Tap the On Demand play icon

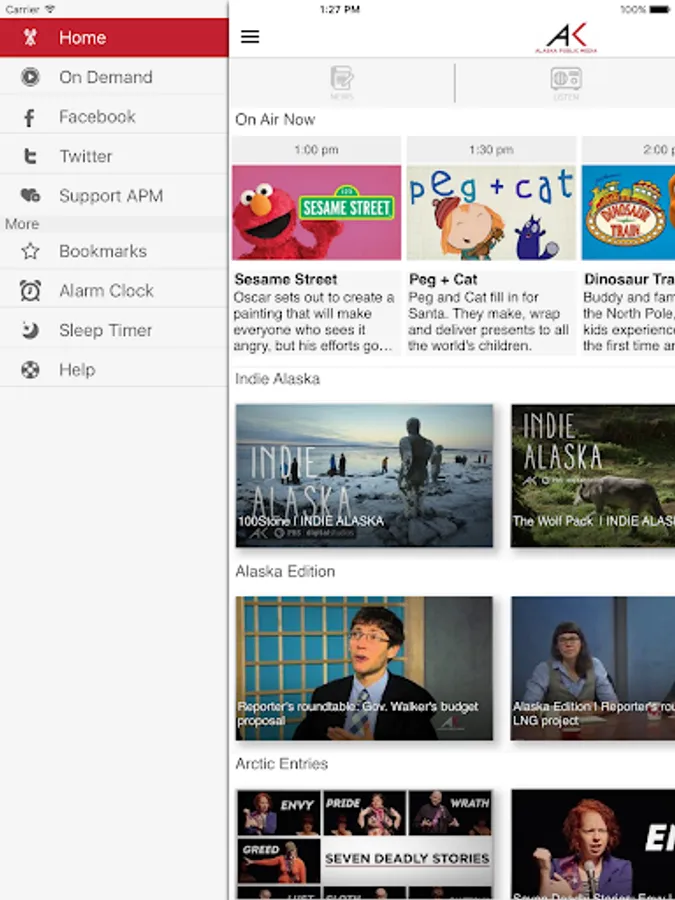click(30, 77)
